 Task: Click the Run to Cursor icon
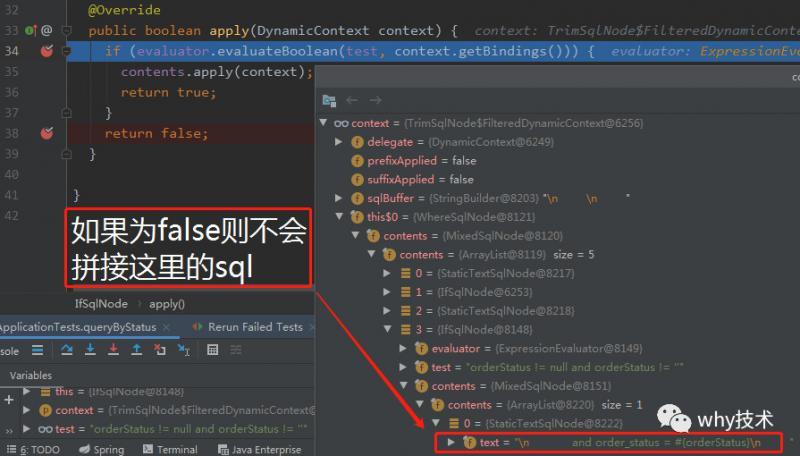coord(184,350)
